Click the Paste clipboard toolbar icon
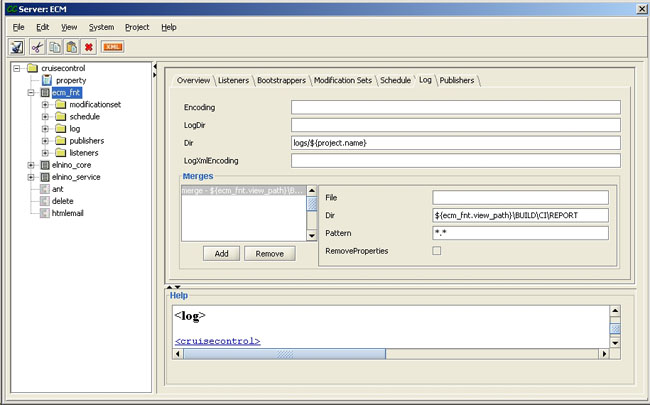The height and width of the screenshot is (405, 650). [71, 47]
